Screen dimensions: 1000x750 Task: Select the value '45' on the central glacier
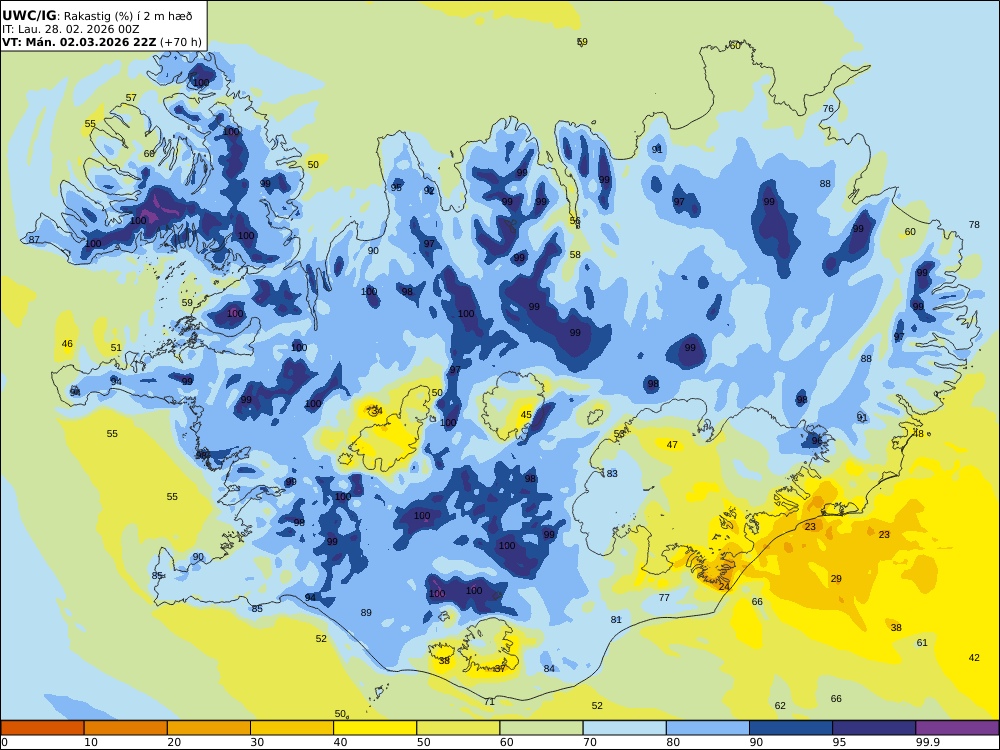pos(526,415)
